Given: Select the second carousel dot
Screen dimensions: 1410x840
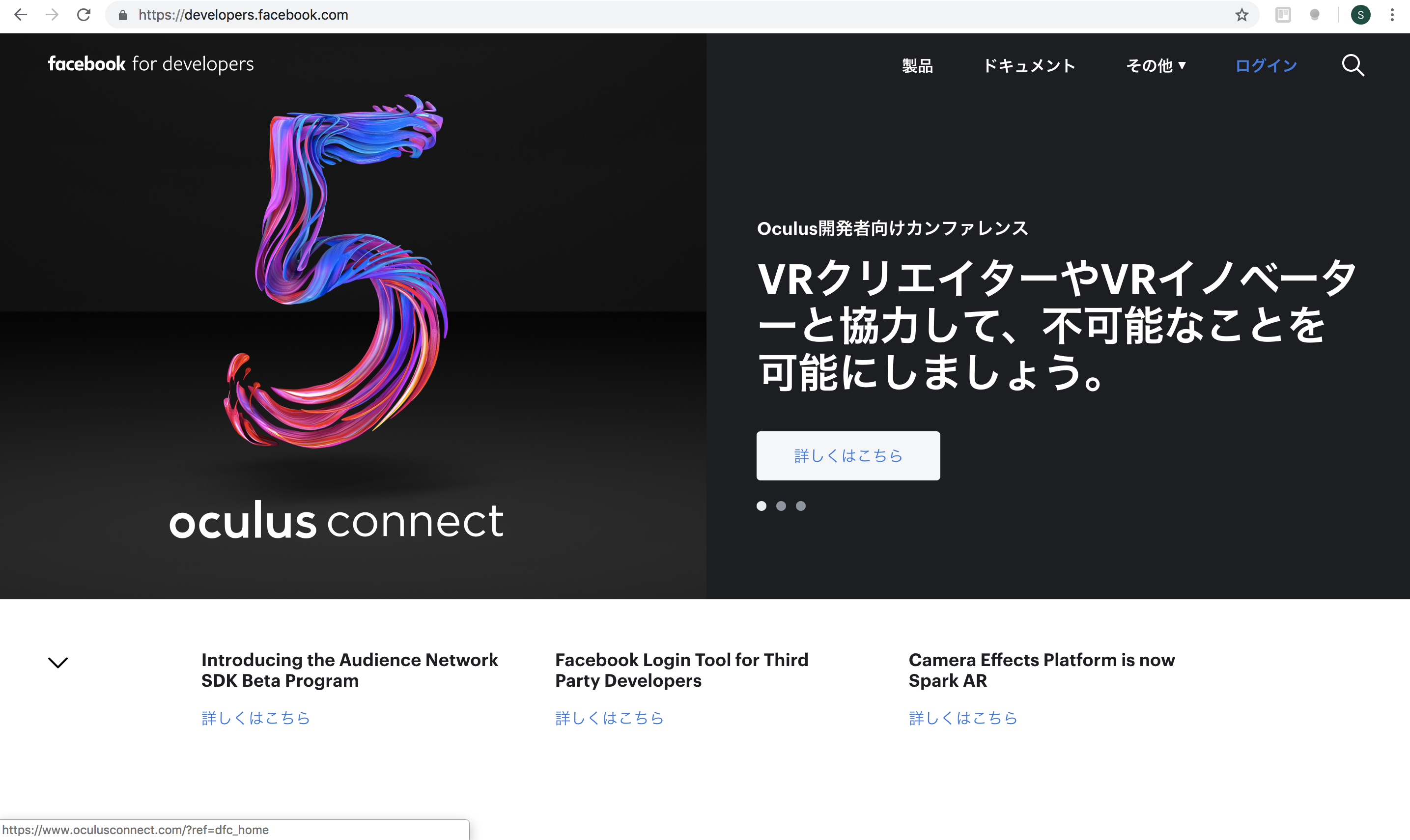Looking at the screenshot, I should tap(781, 506).
